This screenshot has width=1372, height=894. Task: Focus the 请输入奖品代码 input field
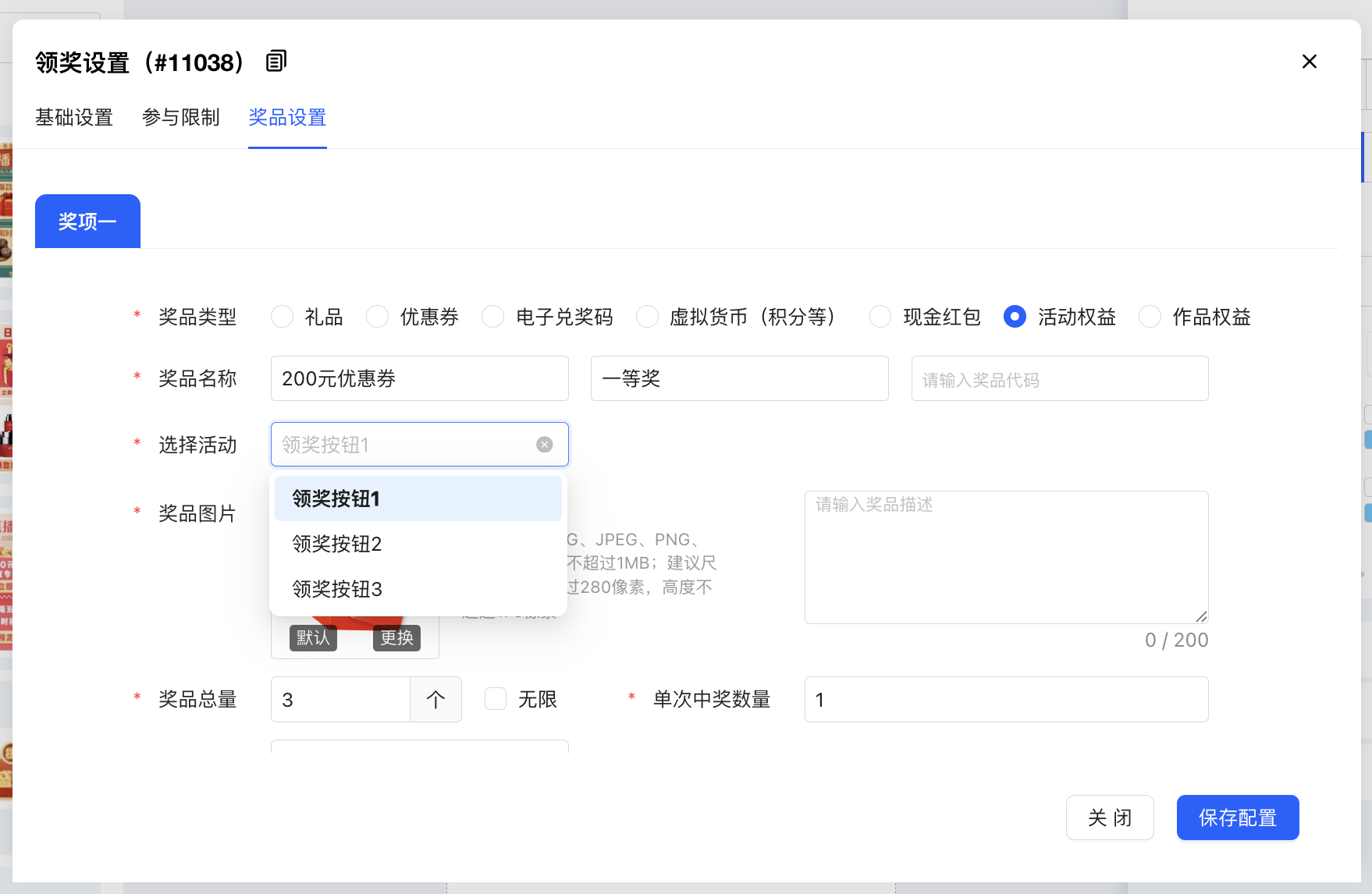pyautogui.click(x=1059, y=379)
